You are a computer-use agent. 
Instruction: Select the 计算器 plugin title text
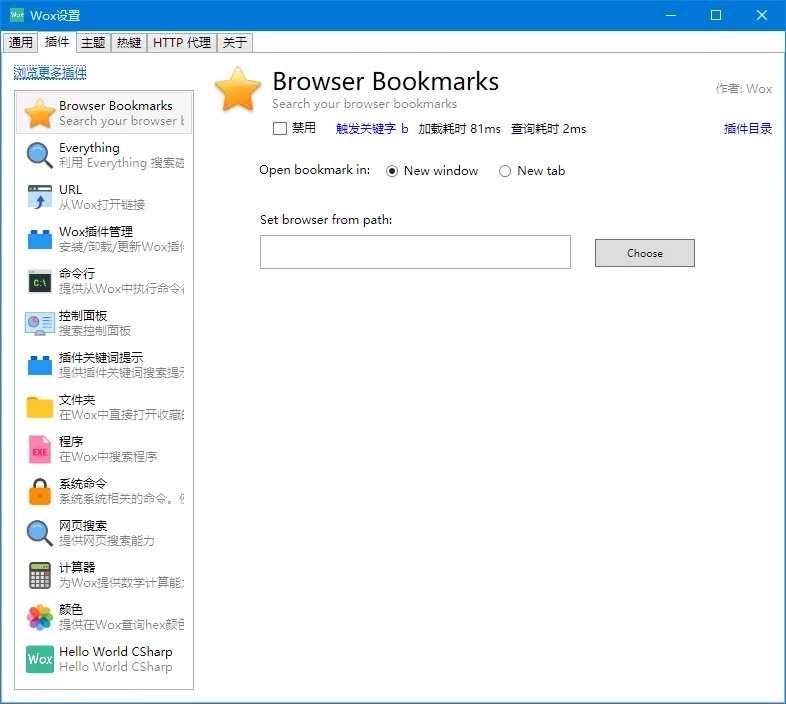(77, 567)
